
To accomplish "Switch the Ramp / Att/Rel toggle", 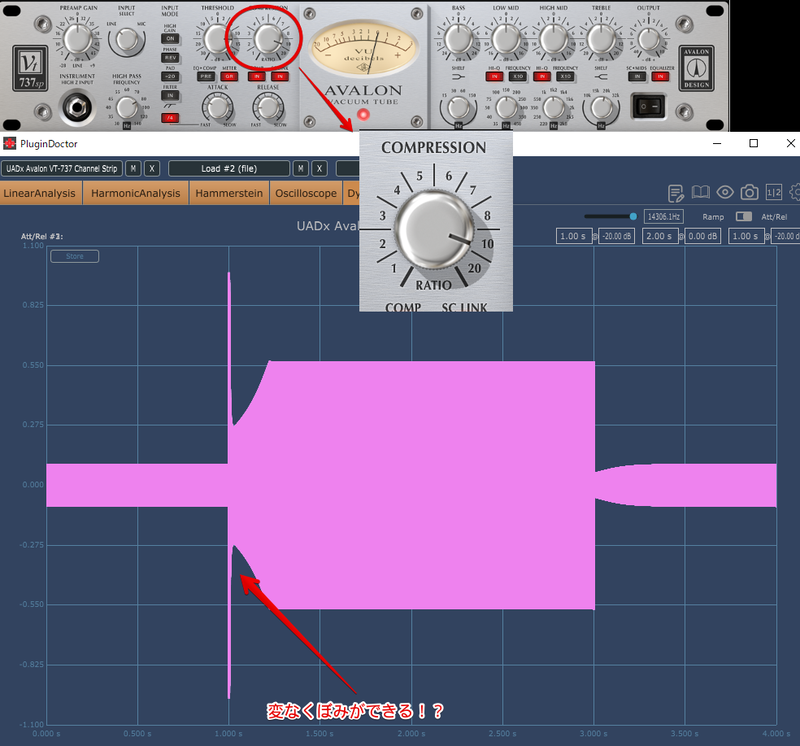I will [743, 216].
